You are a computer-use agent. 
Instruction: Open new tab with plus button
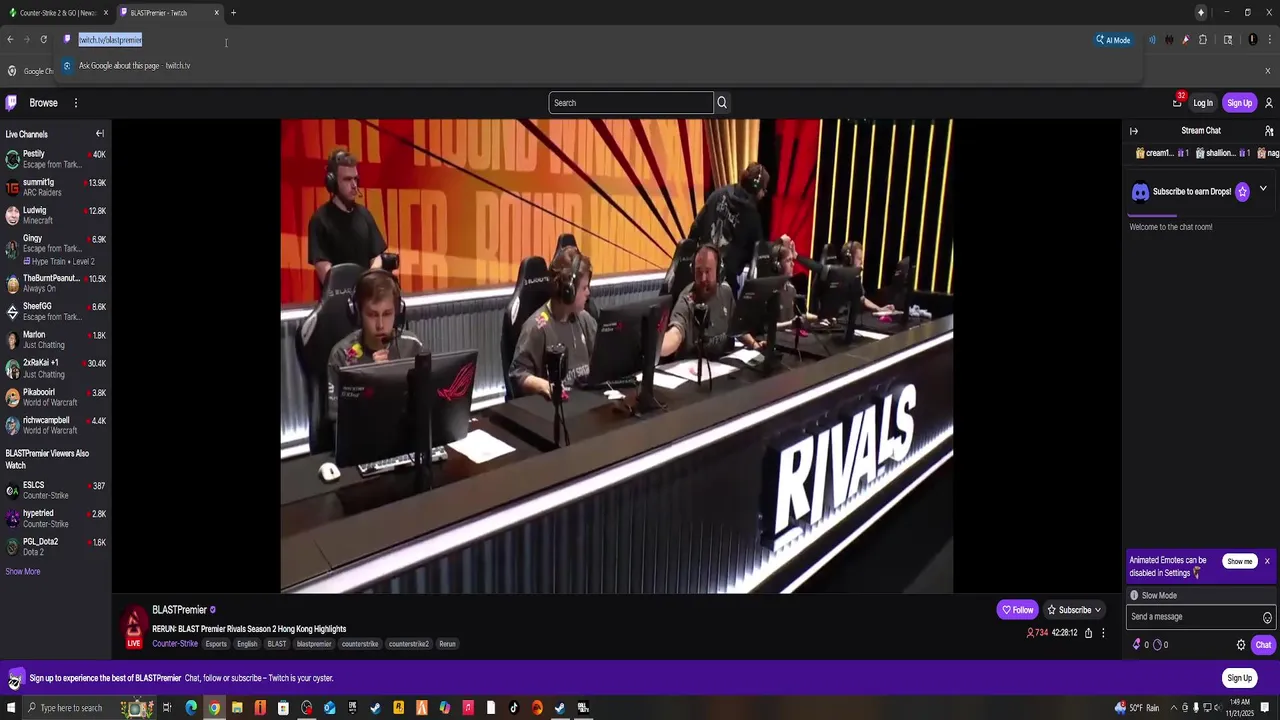(x=233, y=13)
